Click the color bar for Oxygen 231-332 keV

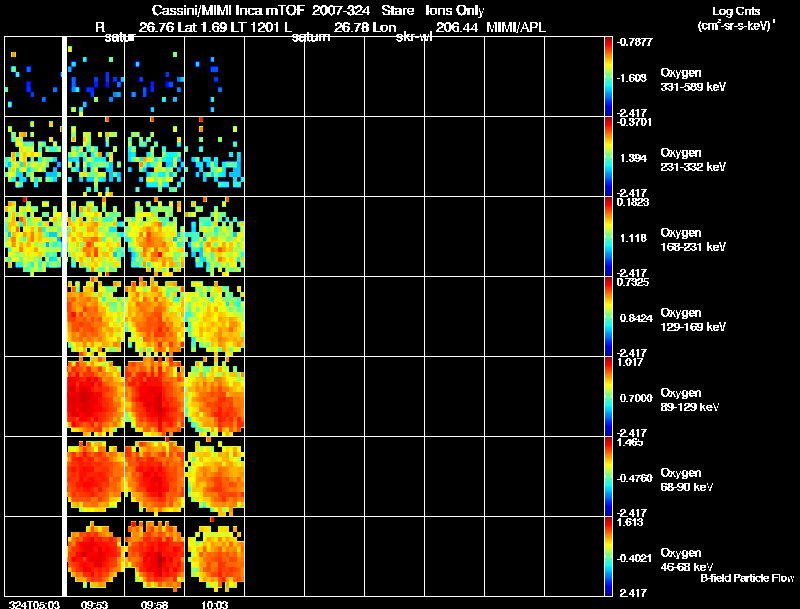(608, 157)
